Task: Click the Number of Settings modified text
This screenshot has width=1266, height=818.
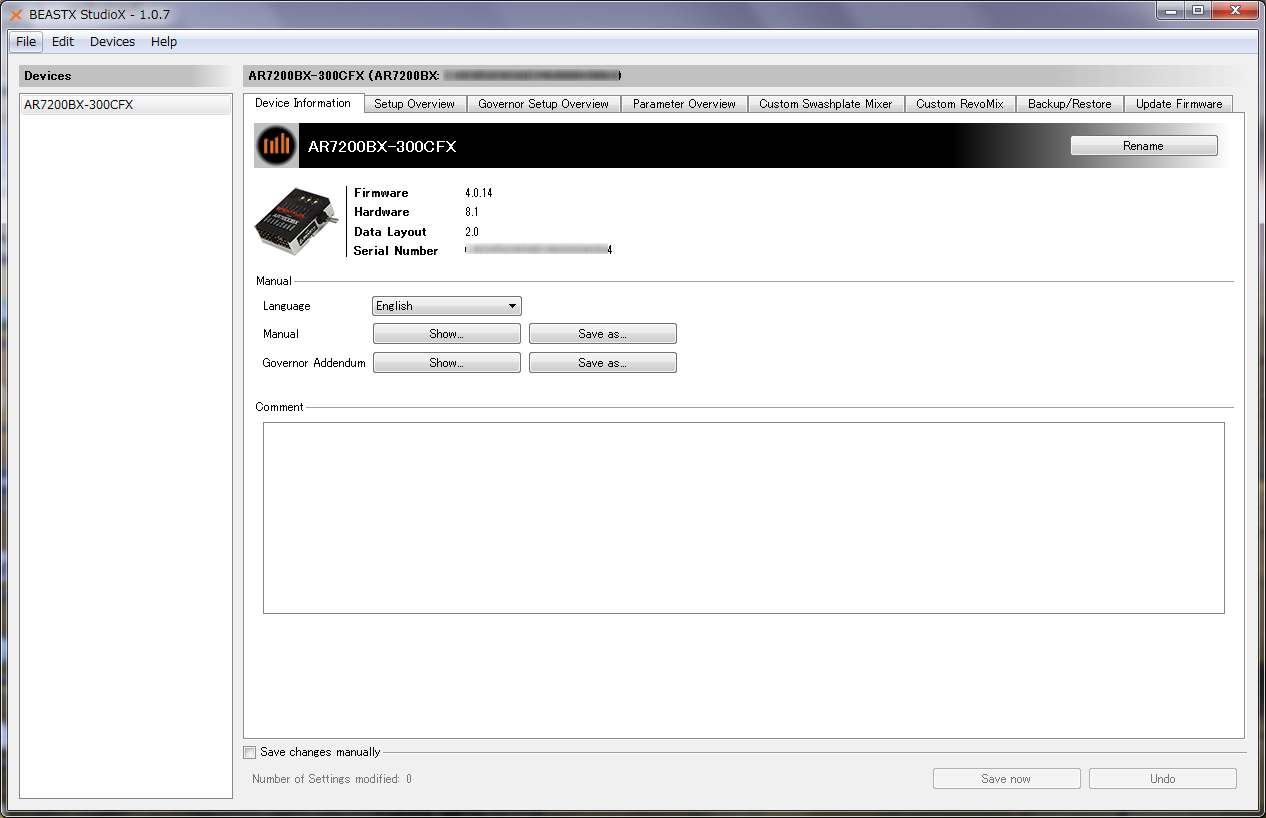Action: pos(332,779)
